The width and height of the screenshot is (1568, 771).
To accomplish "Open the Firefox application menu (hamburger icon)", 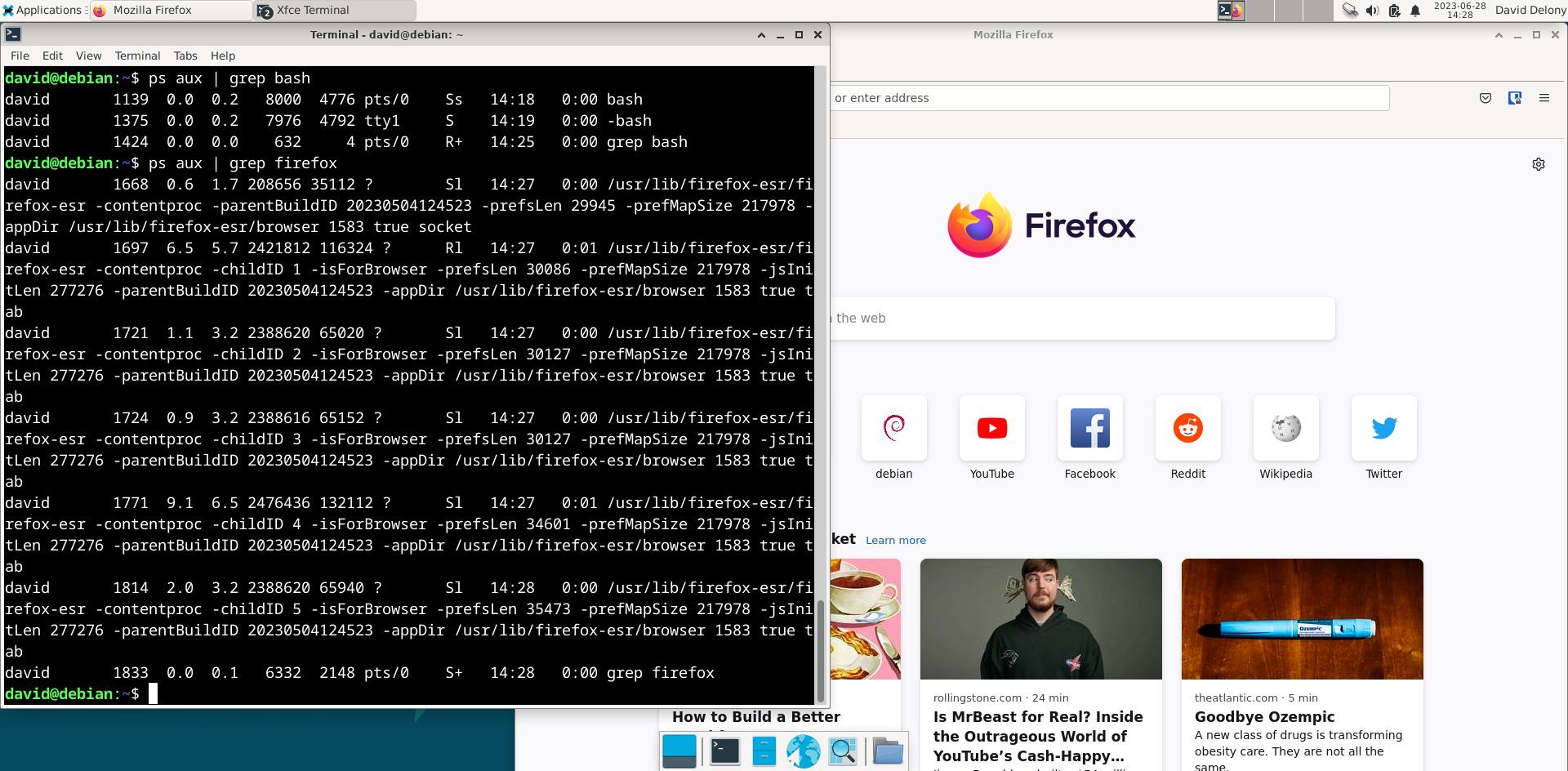I will 1544,97.
